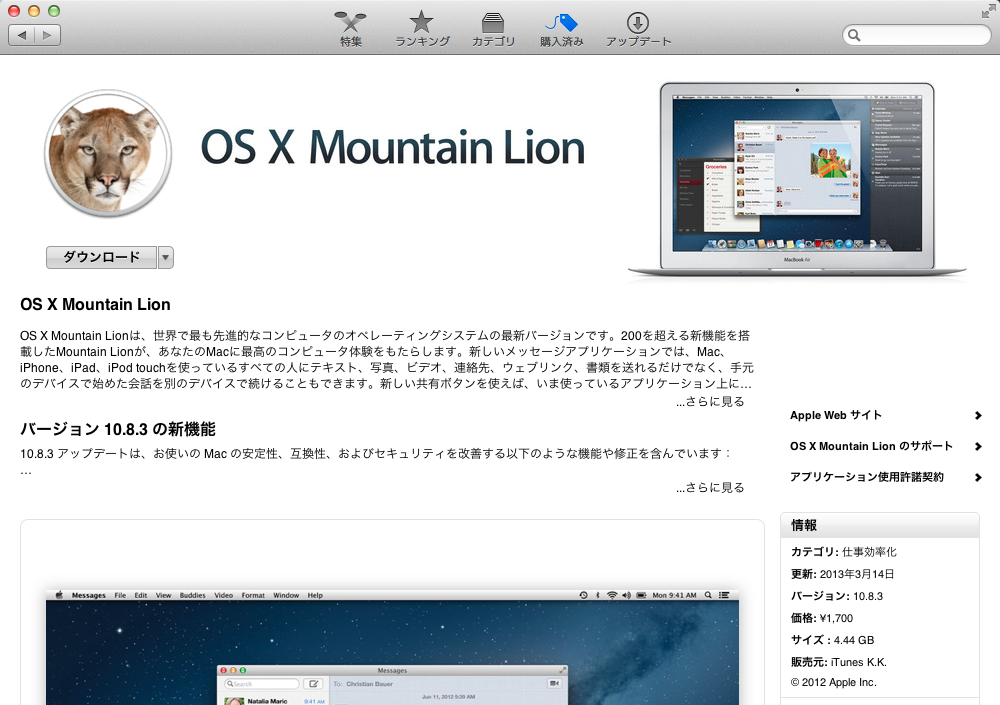Zoom the App Store window with green button

click(54, 11)
